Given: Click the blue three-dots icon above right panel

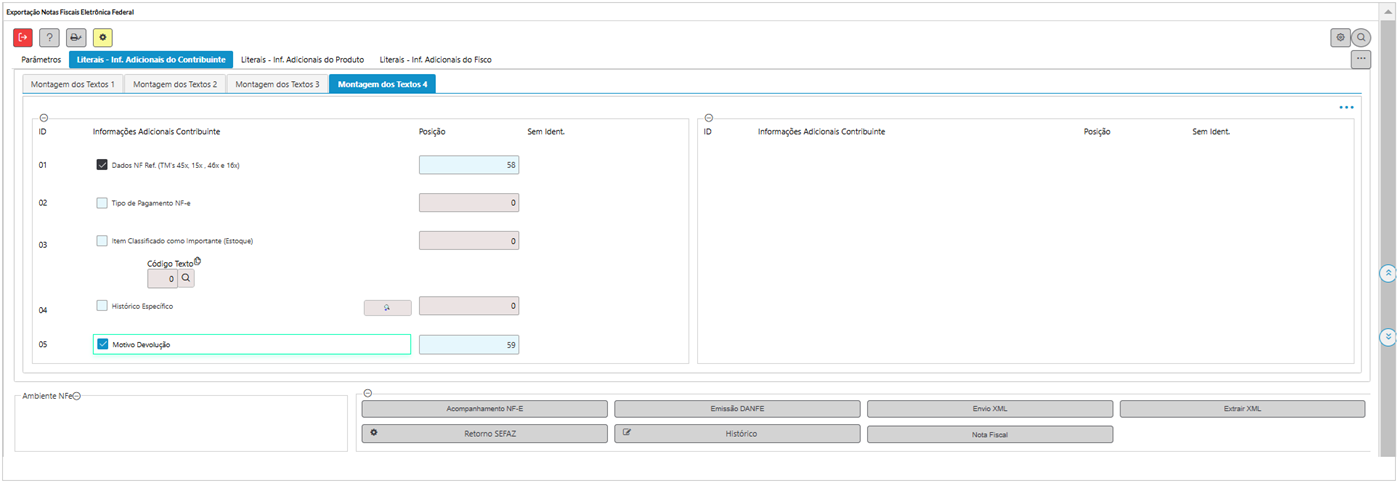Looking at the screenshot, I should [1346, 107].
